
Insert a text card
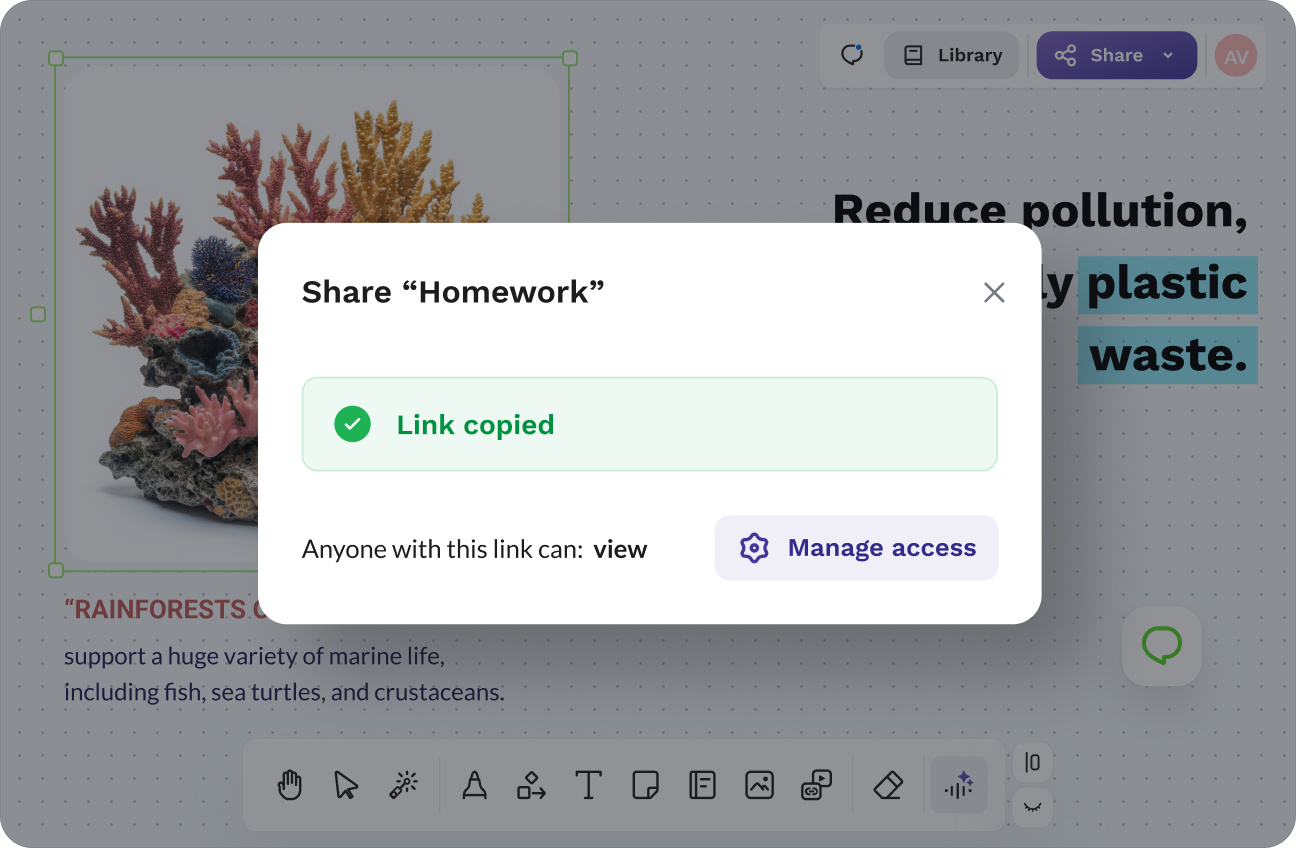(702, 785)
